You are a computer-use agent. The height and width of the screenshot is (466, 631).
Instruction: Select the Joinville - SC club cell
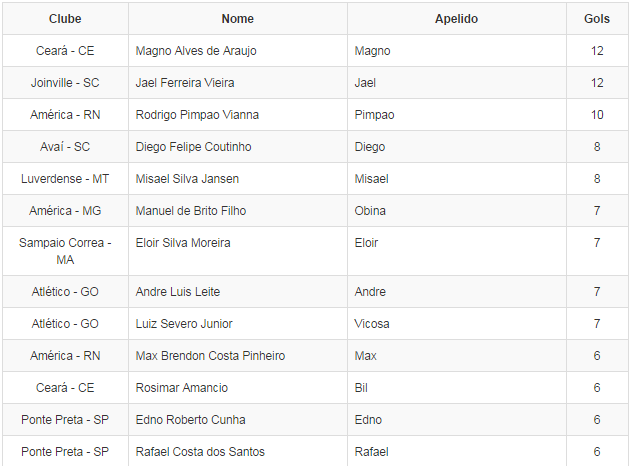pos(65,83)
